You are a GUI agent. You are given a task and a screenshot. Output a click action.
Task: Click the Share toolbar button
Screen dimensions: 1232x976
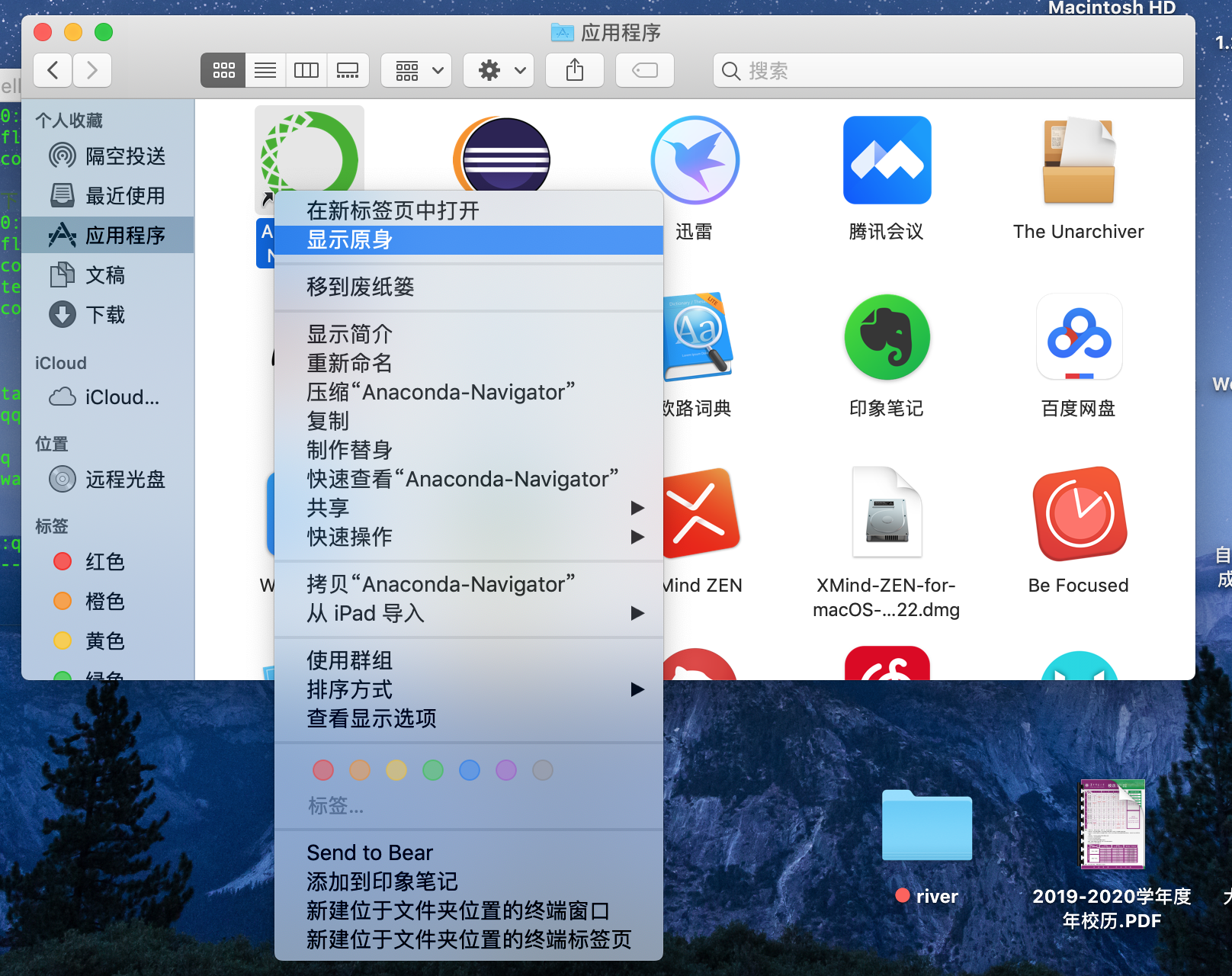[575, 70]
